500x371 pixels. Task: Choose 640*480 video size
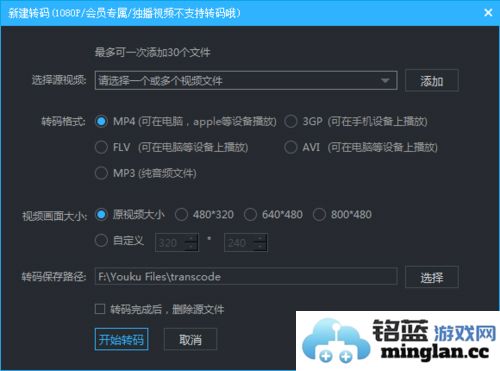pyautogui.click(x=250, y=215)
